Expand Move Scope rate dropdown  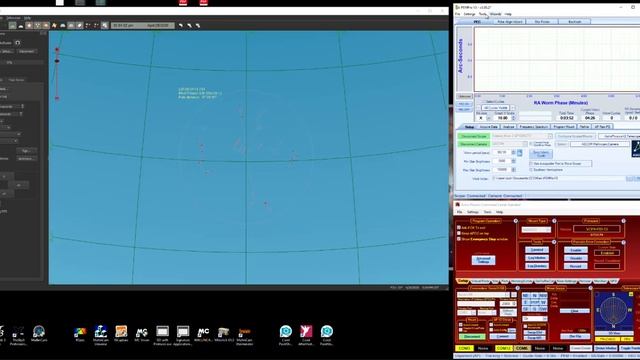click(535, 318)
